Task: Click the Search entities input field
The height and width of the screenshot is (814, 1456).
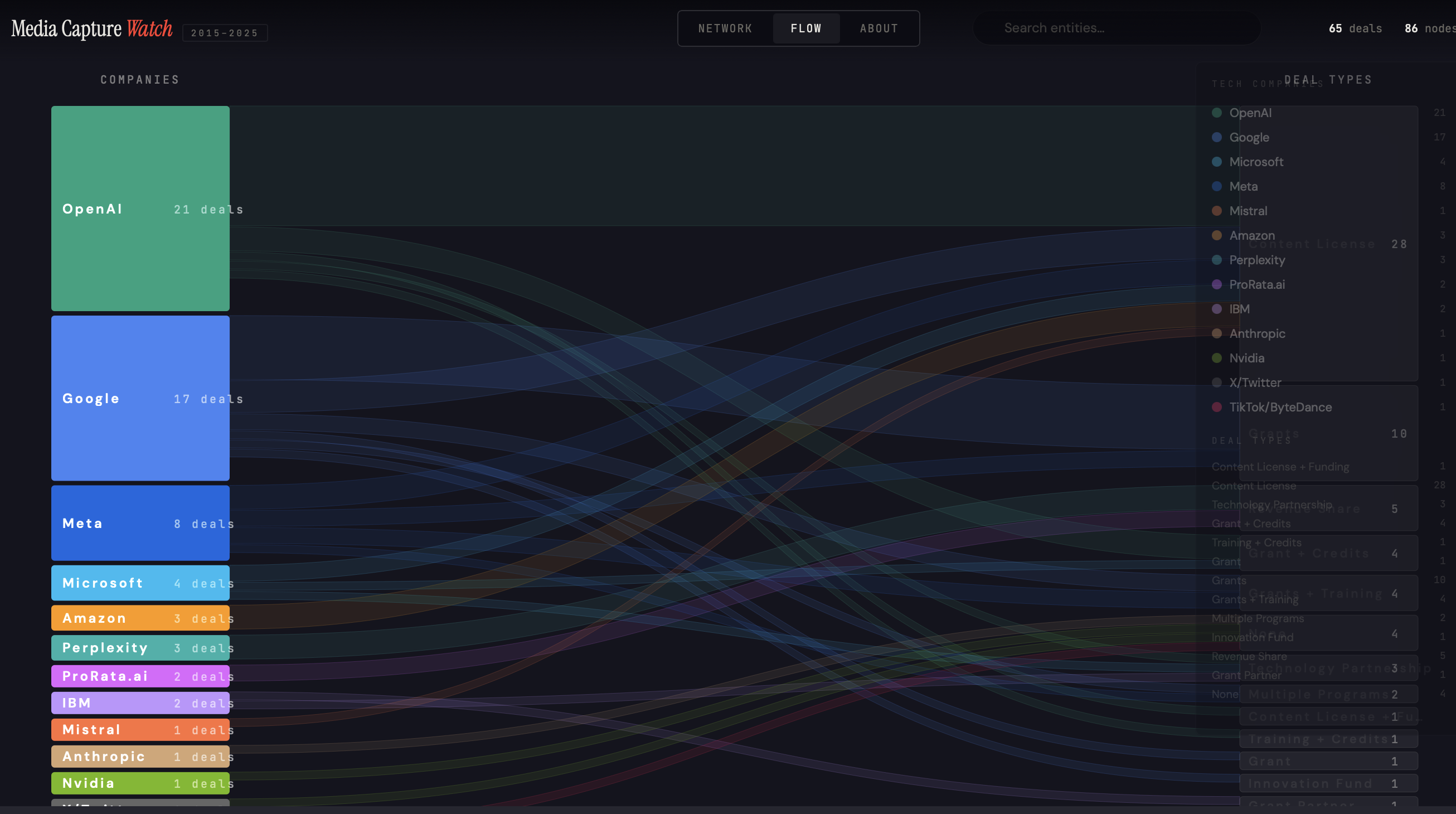Action: point(1117,28)
